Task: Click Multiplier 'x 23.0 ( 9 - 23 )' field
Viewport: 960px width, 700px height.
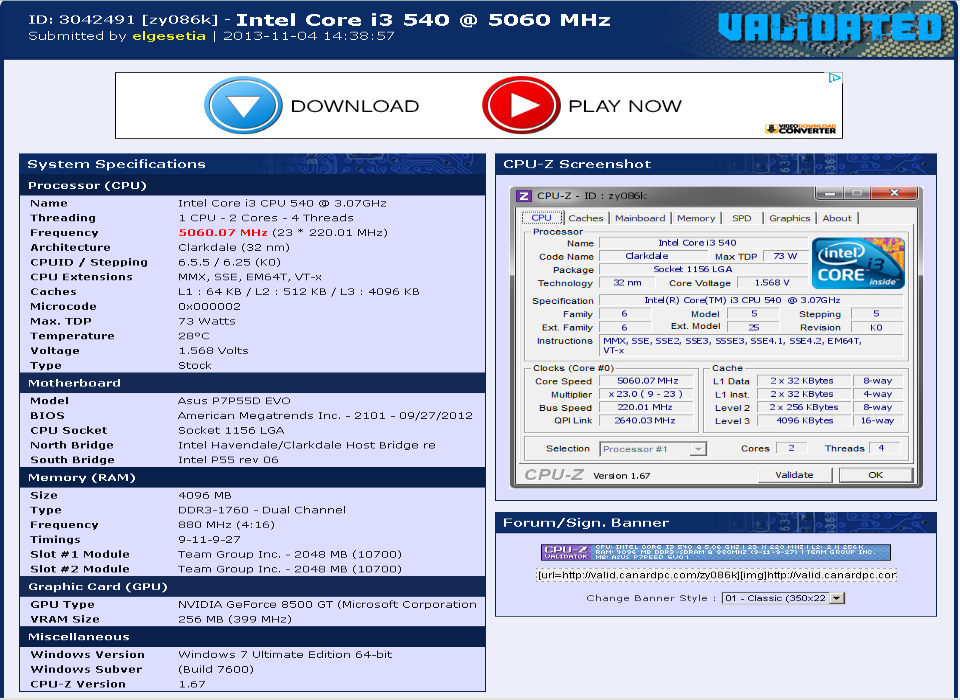Action: click(x=647, y=394)
